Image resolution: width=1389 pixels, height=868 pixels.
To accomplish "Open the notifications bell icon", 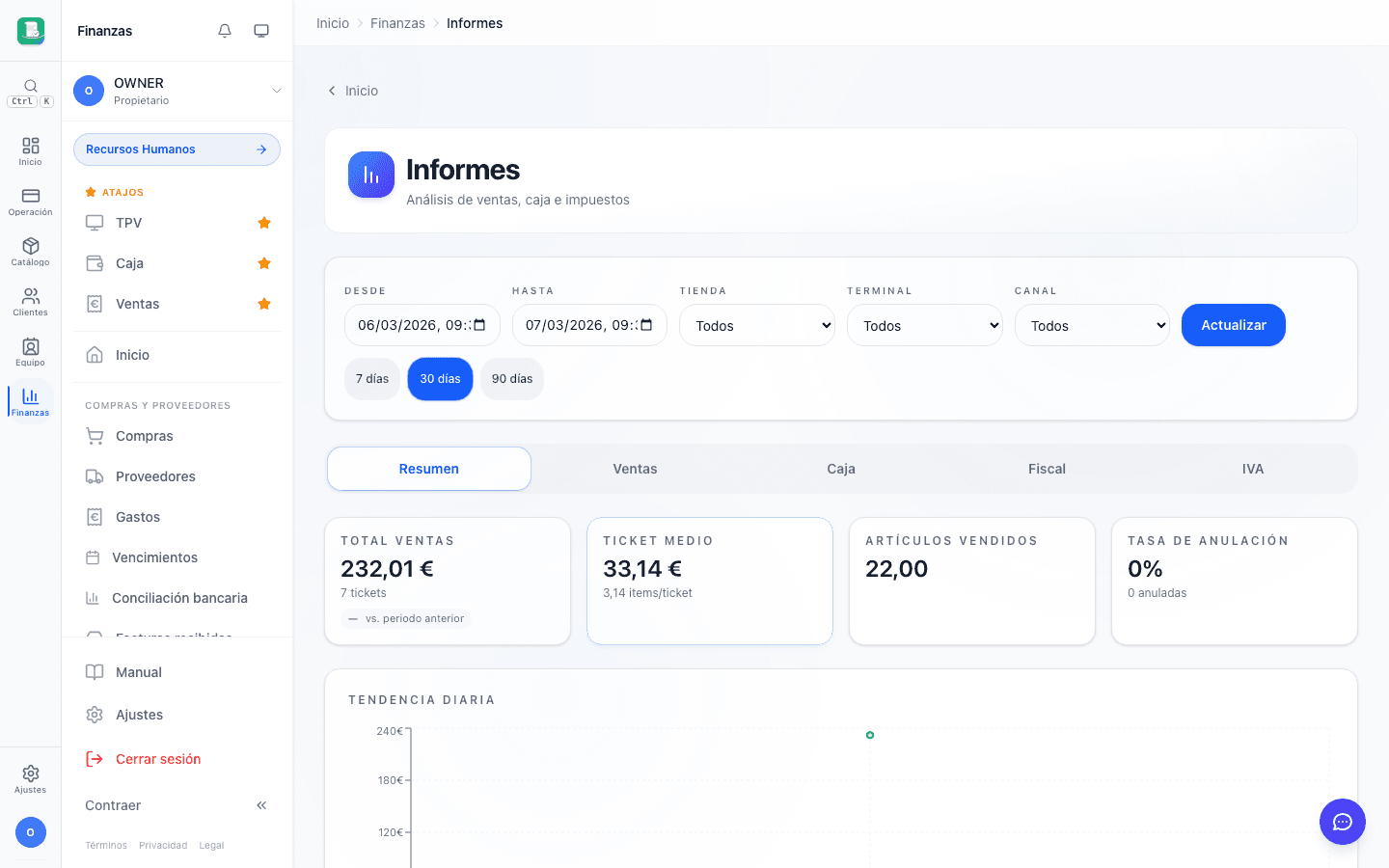I will point(225,31).
